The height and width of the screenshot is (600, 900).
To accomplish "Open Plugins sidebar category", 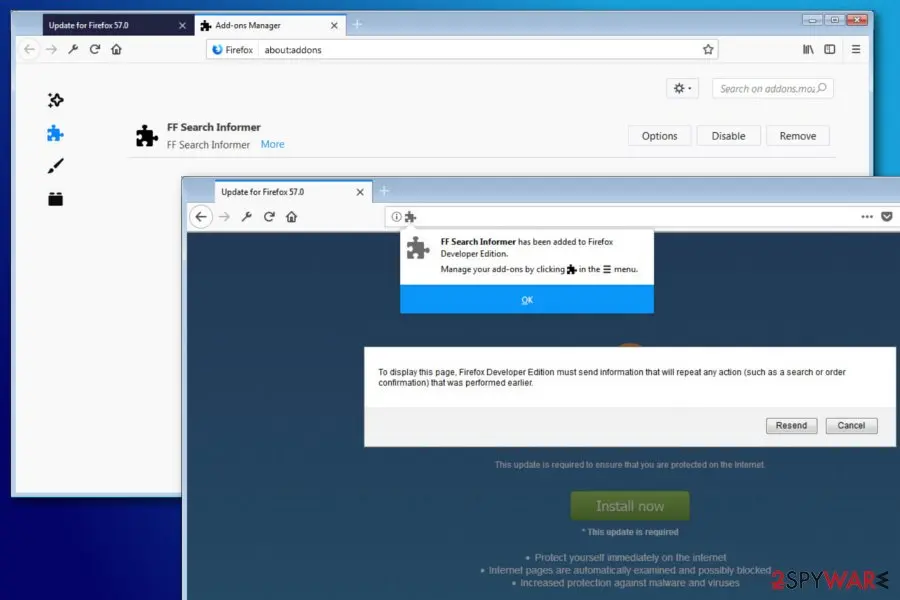I will pos(55,199).
